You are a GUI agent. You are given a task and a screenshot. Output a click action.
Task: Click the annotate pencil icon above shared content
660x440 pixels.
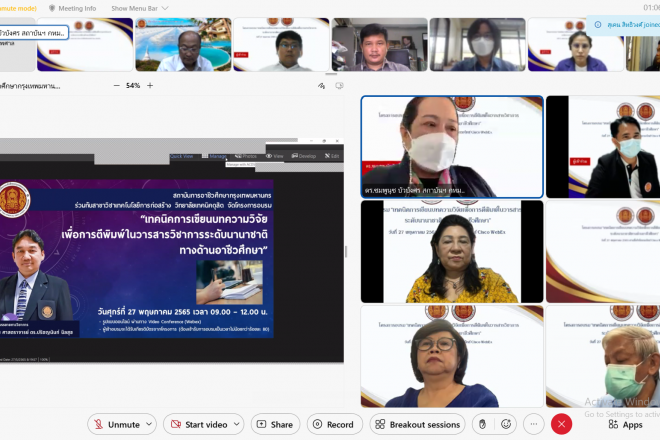[x=322, y=86]
